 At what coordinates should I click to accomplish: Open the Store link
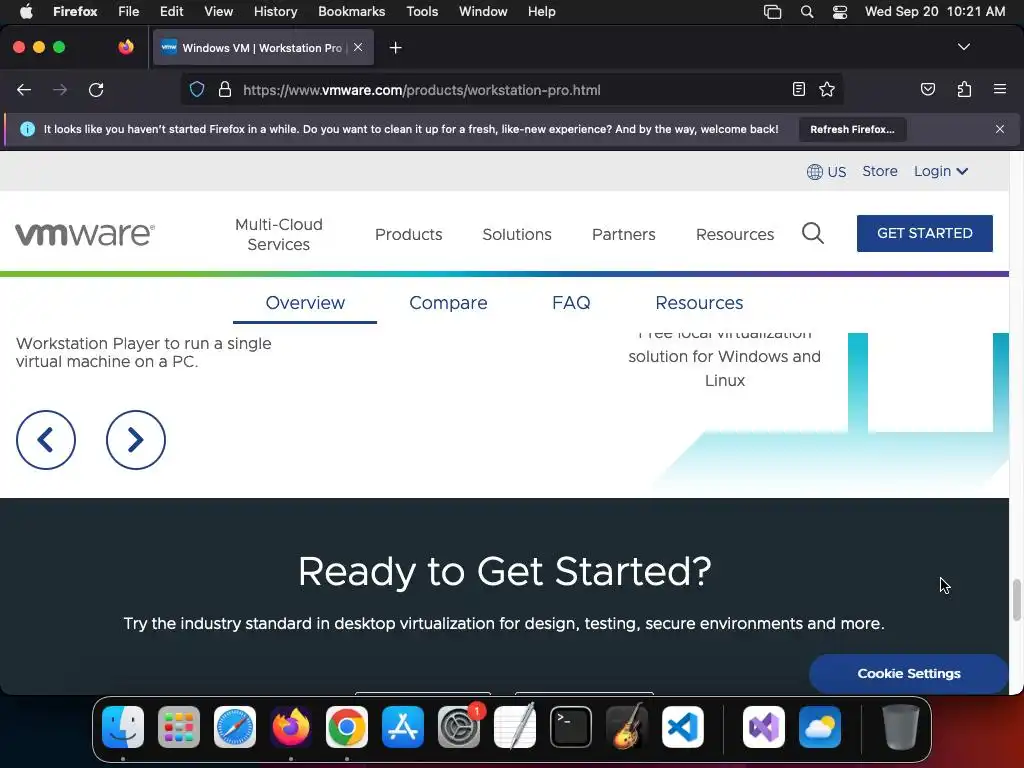(x=880, y=171)
